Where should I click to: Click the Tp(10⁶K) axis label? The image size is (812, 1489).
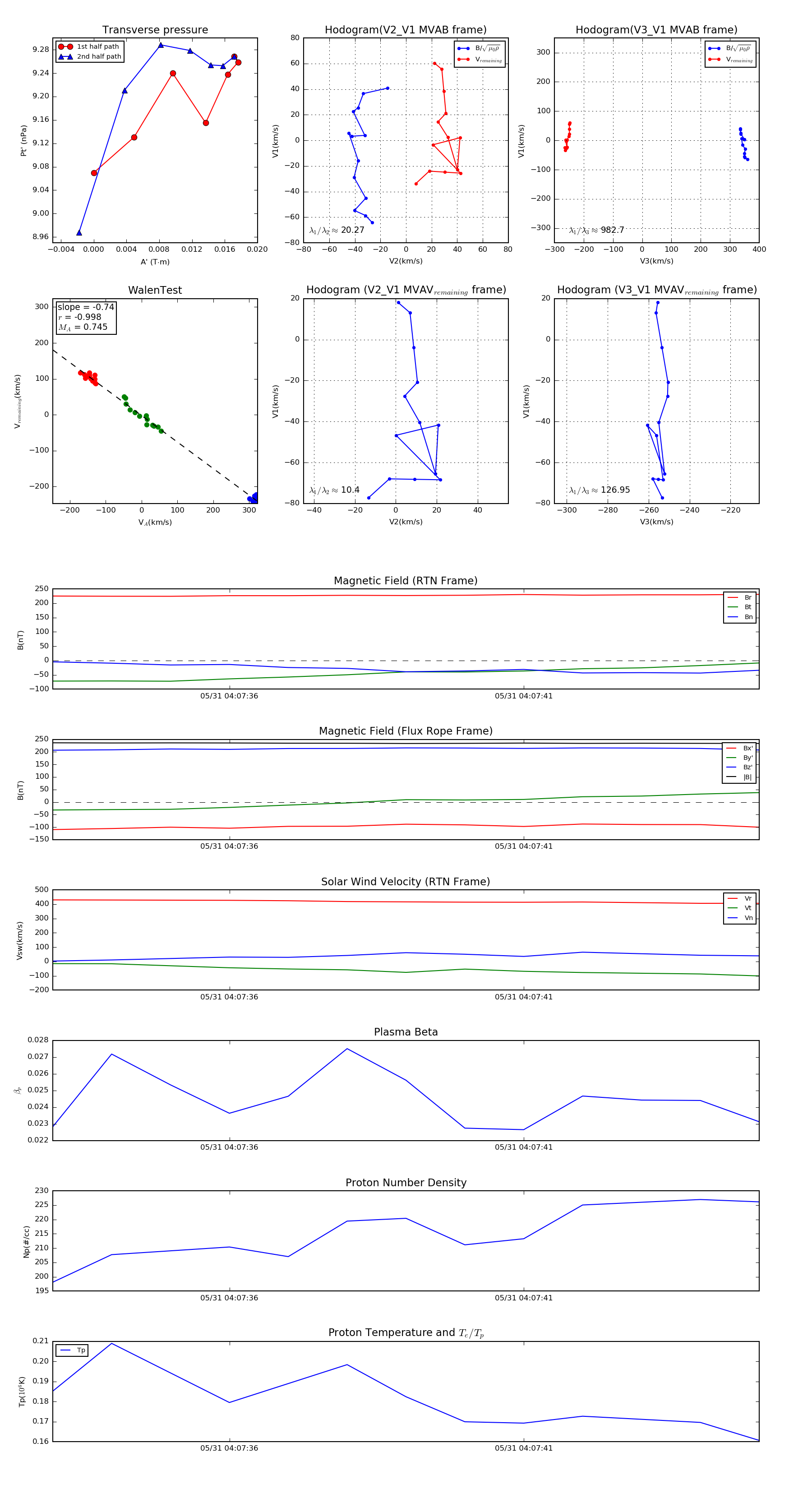pos(22,1392)
